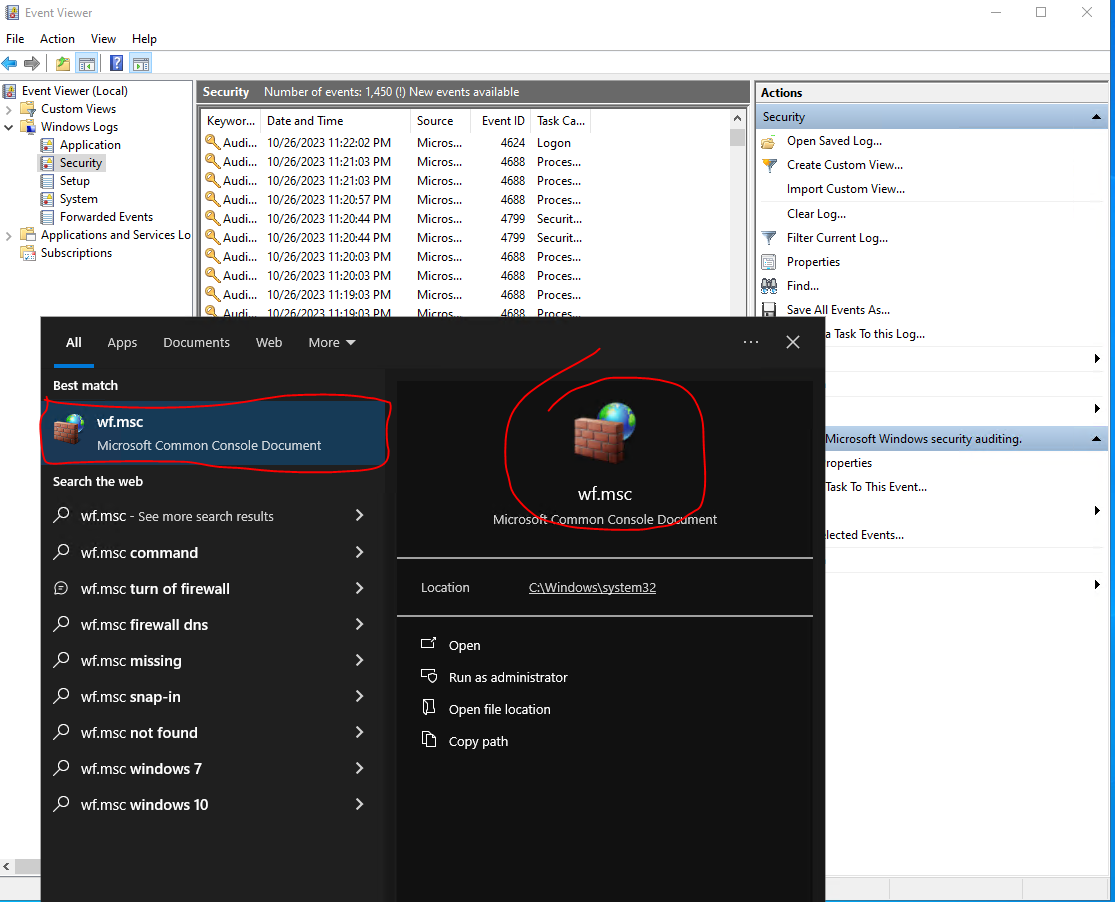Open the C:\Windows\system32 location link
The height and width of the screenshot is (902, 1115).
[x=592, y=588]
